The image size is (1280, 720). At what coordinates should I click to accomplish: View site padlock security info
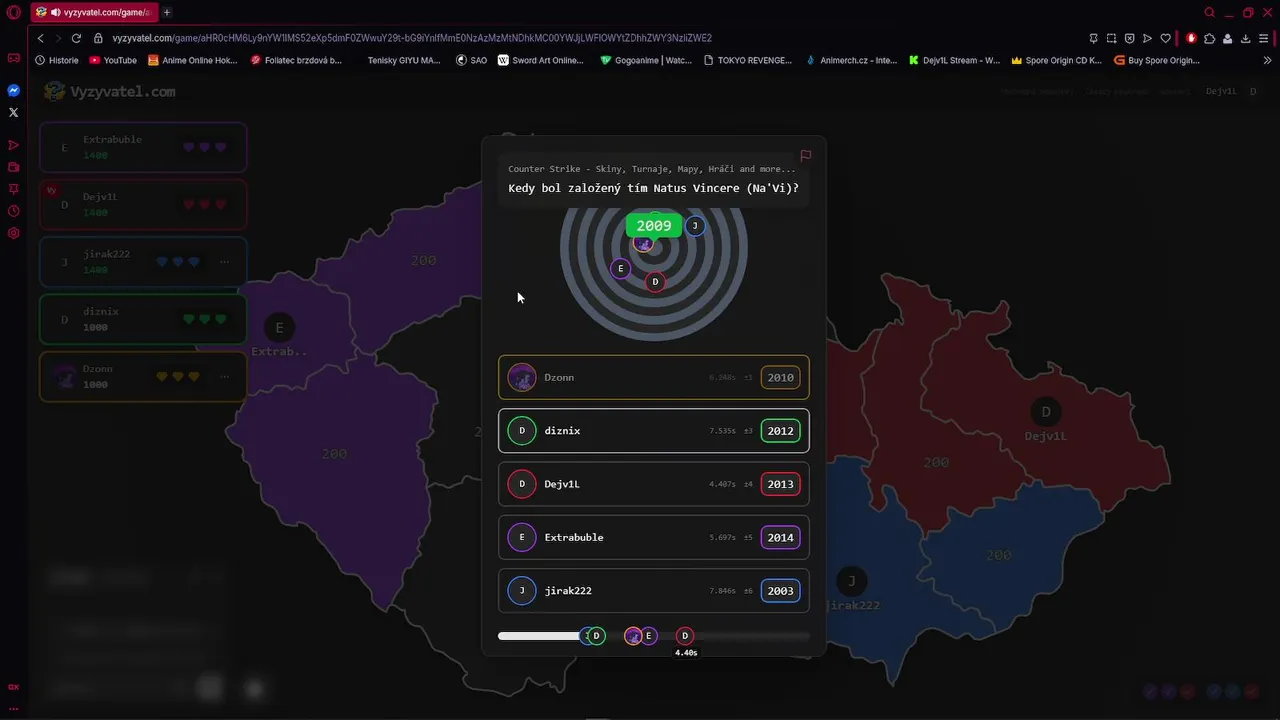(x=98, y=38)
